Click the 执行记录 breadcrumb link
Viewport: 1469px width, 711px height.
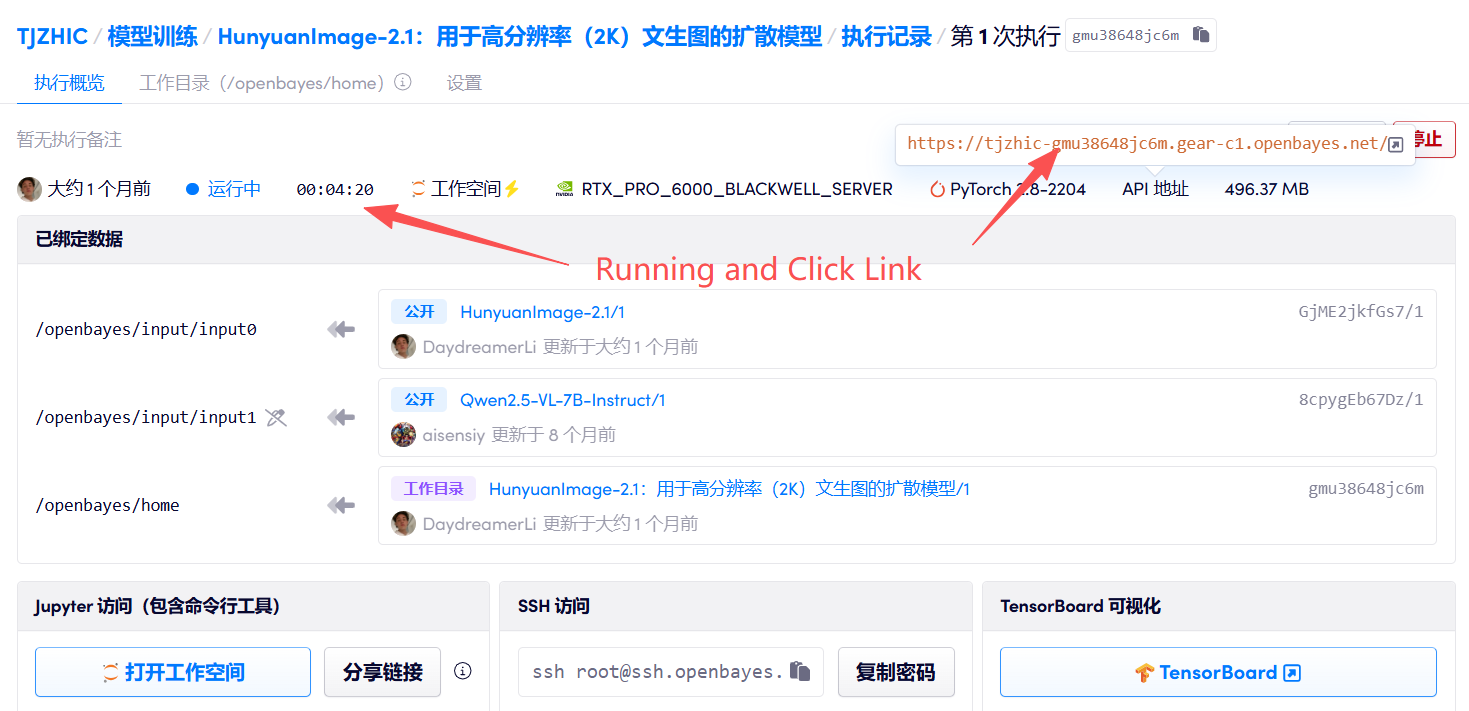(886, 37)
